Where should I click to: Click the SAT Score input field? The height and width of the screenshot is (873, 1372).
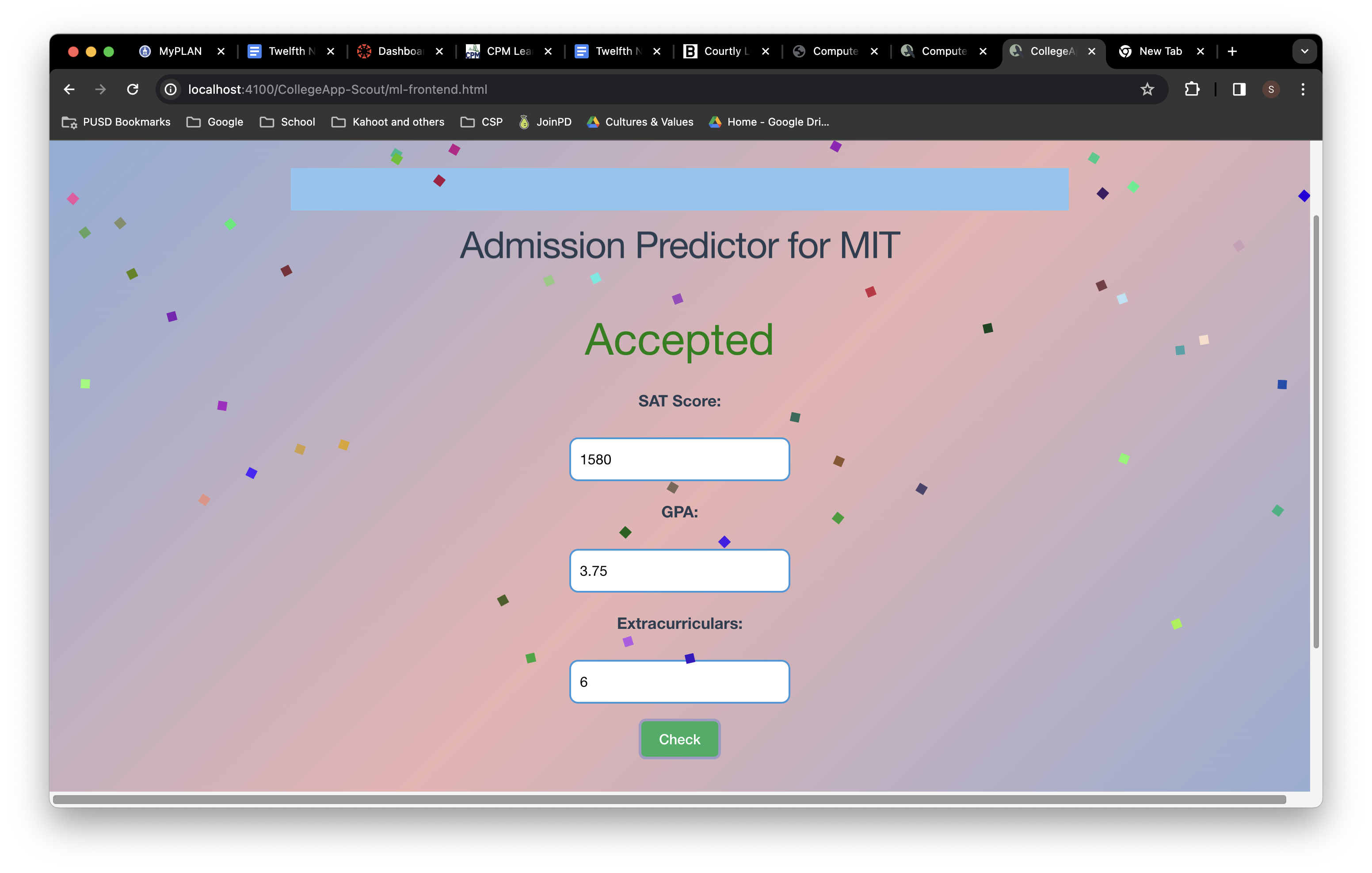pos(679,459)
